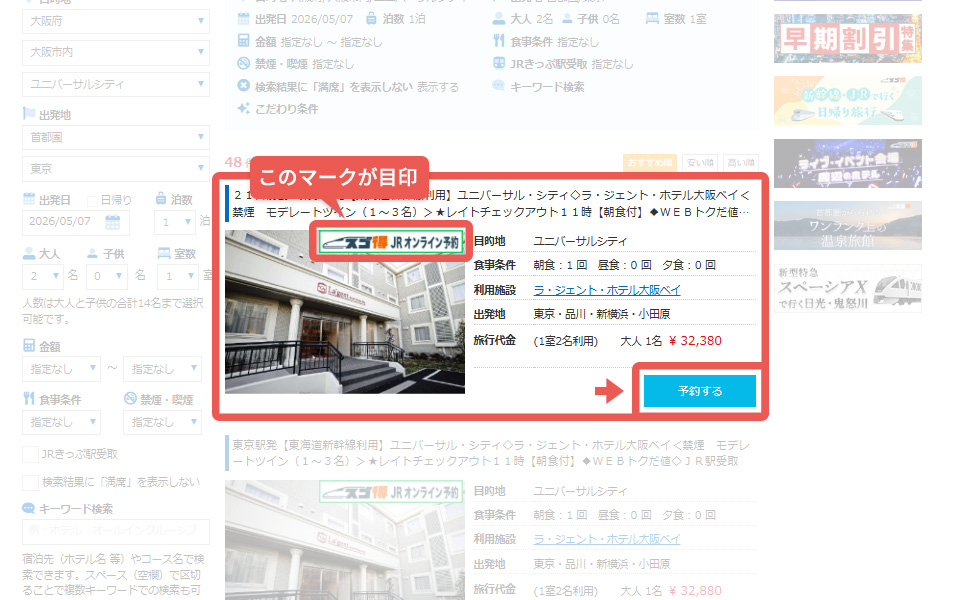Open the スペーシアX 日光・鬼怒川 banner

point(848,288)
